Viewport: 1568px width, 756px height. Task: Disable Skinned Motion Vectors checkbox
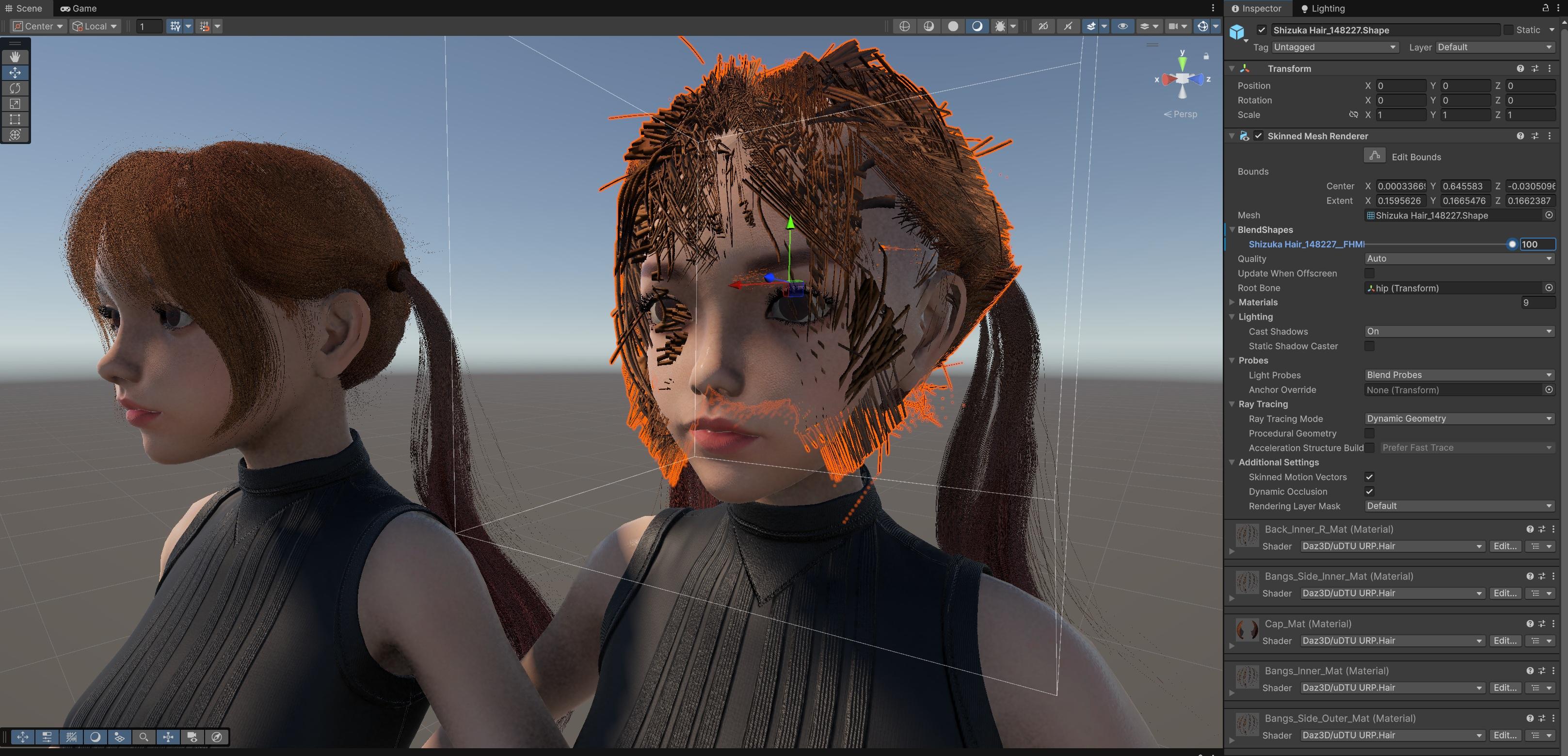[x=1369, y=477]
